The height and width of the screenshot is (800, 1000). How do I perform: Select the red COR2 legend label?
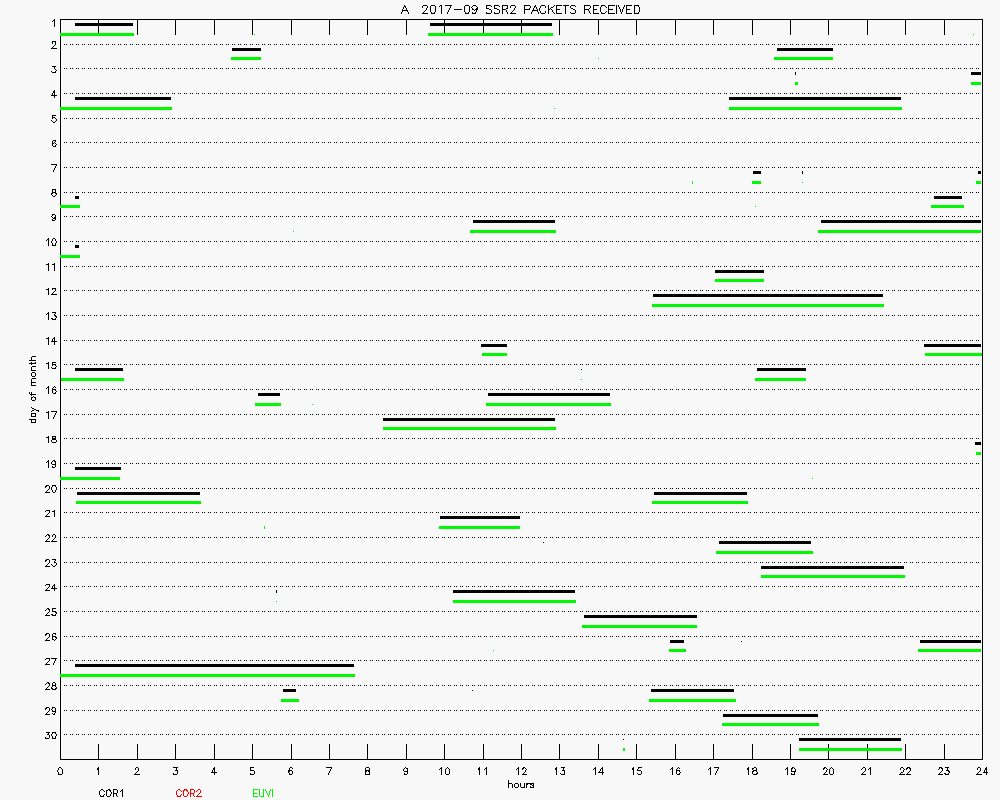[x=188, y=793]
